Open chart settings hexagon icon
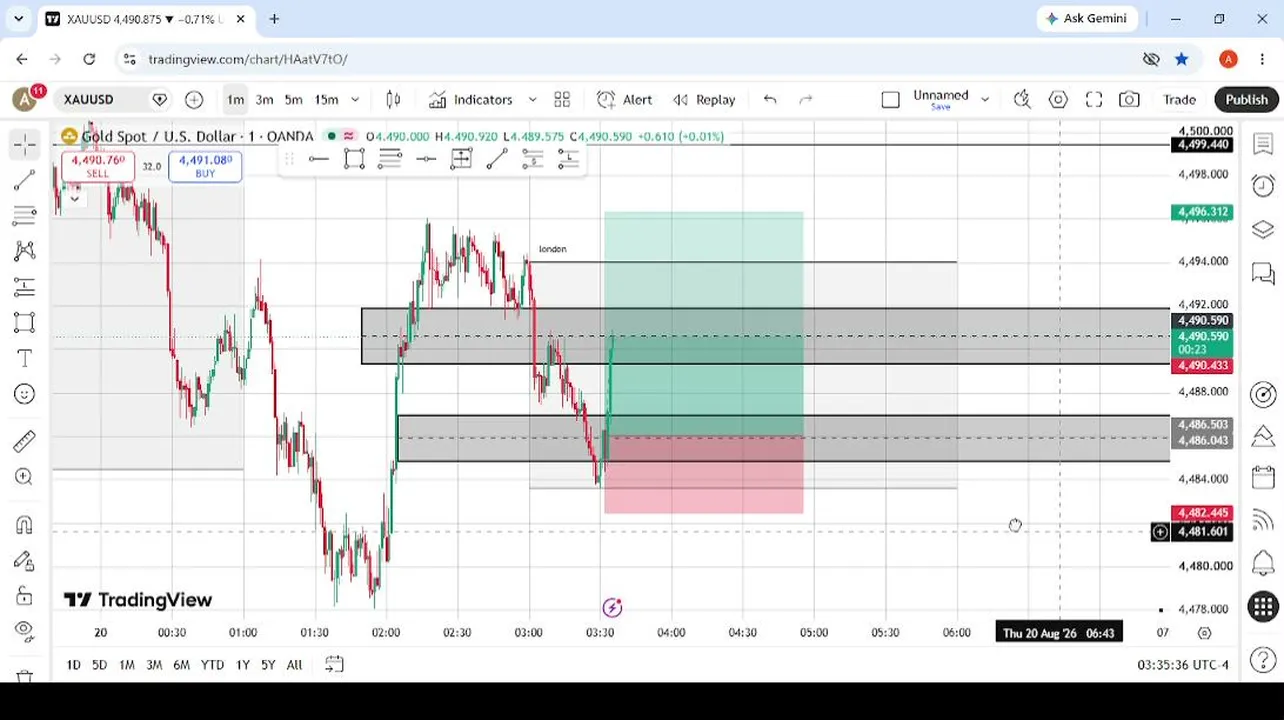 point(1058,99)
